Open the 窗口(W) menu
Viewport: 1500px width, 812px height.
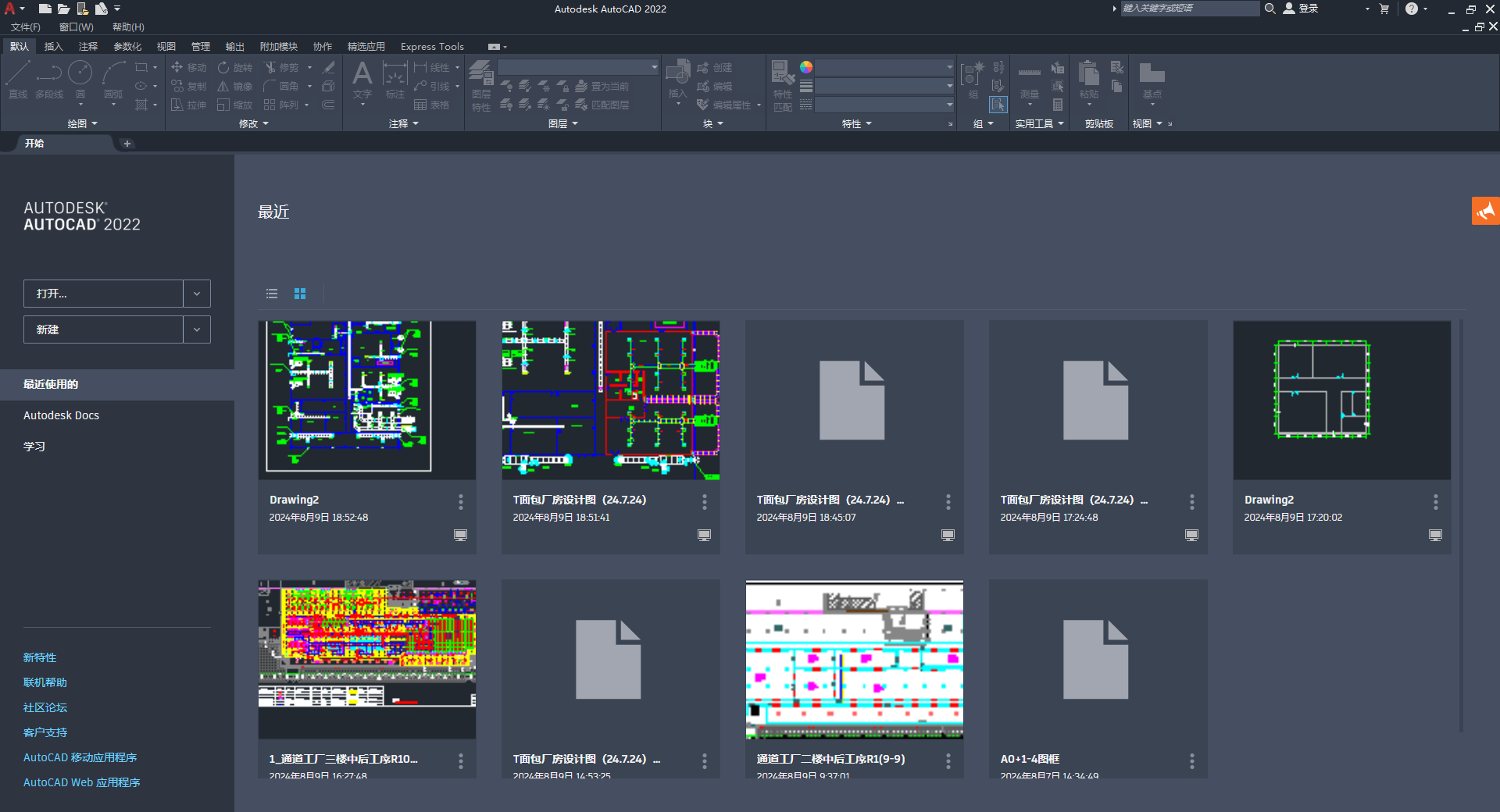click(x=76, y=27)
